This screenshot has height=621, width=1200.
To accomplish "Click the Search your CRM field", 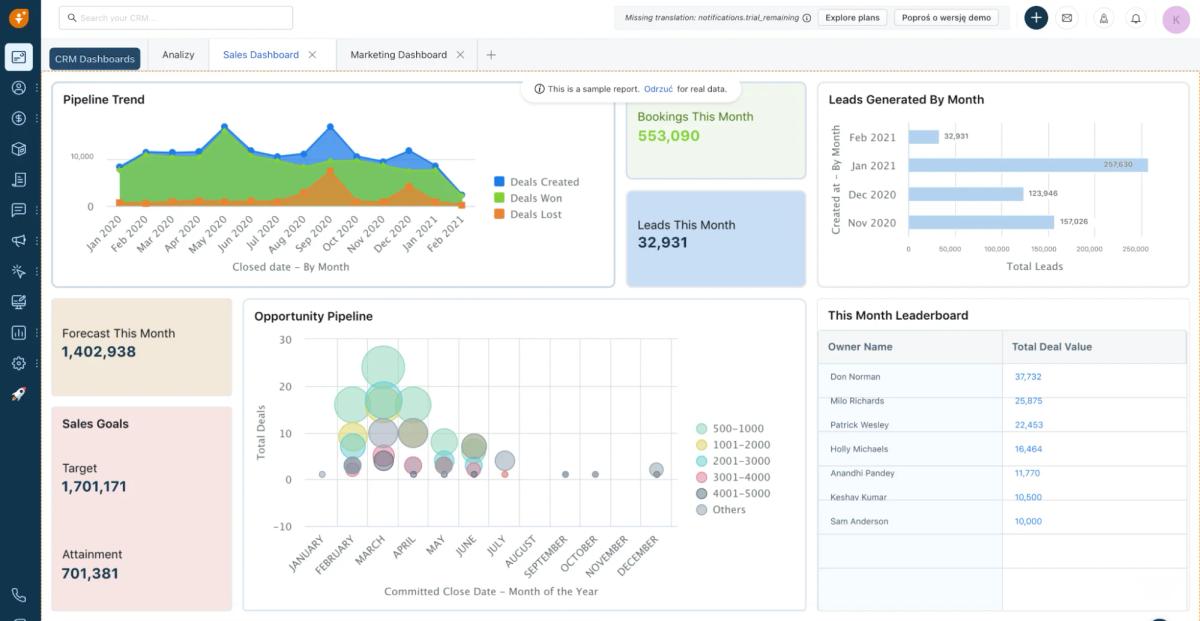I will click(176, 18).
